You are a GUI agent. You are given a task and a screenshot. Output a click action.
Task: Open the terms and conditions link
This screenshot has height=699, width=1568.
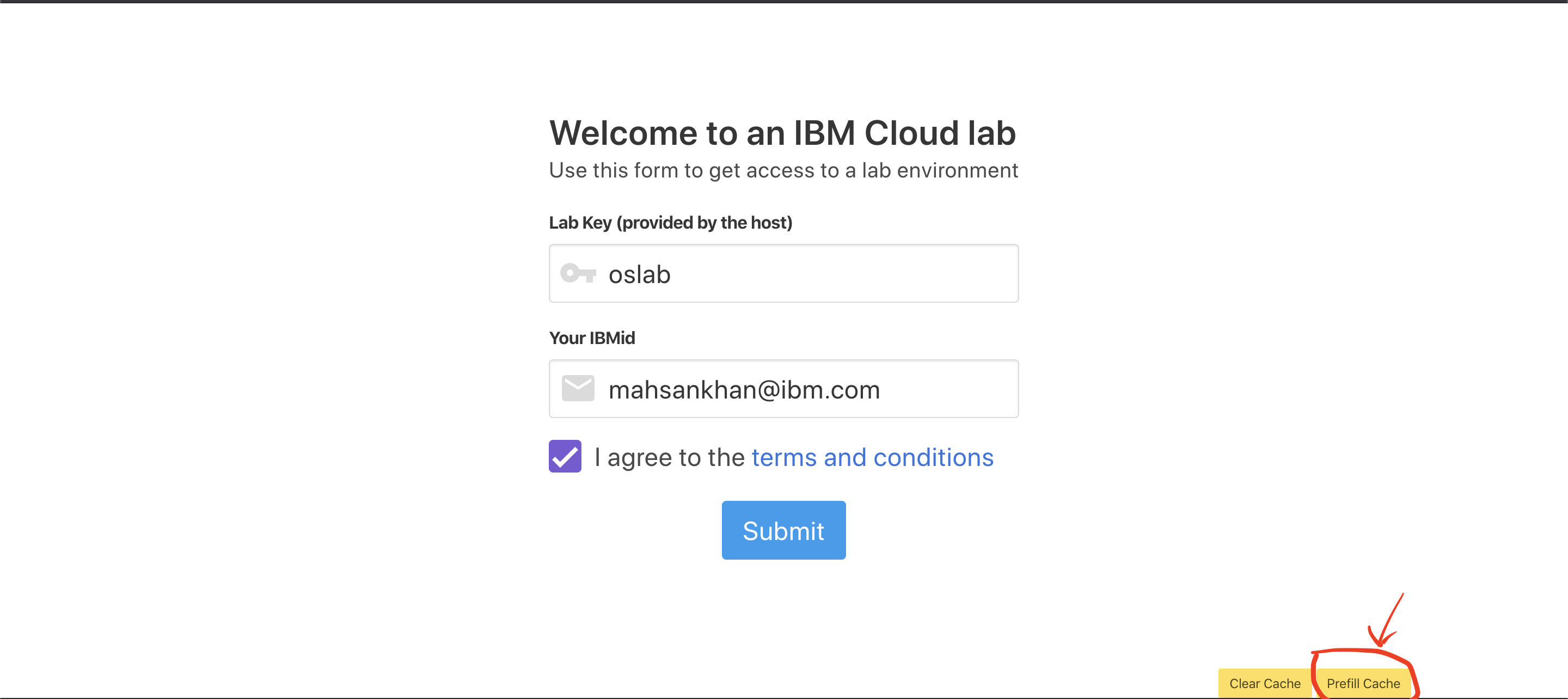872,457
